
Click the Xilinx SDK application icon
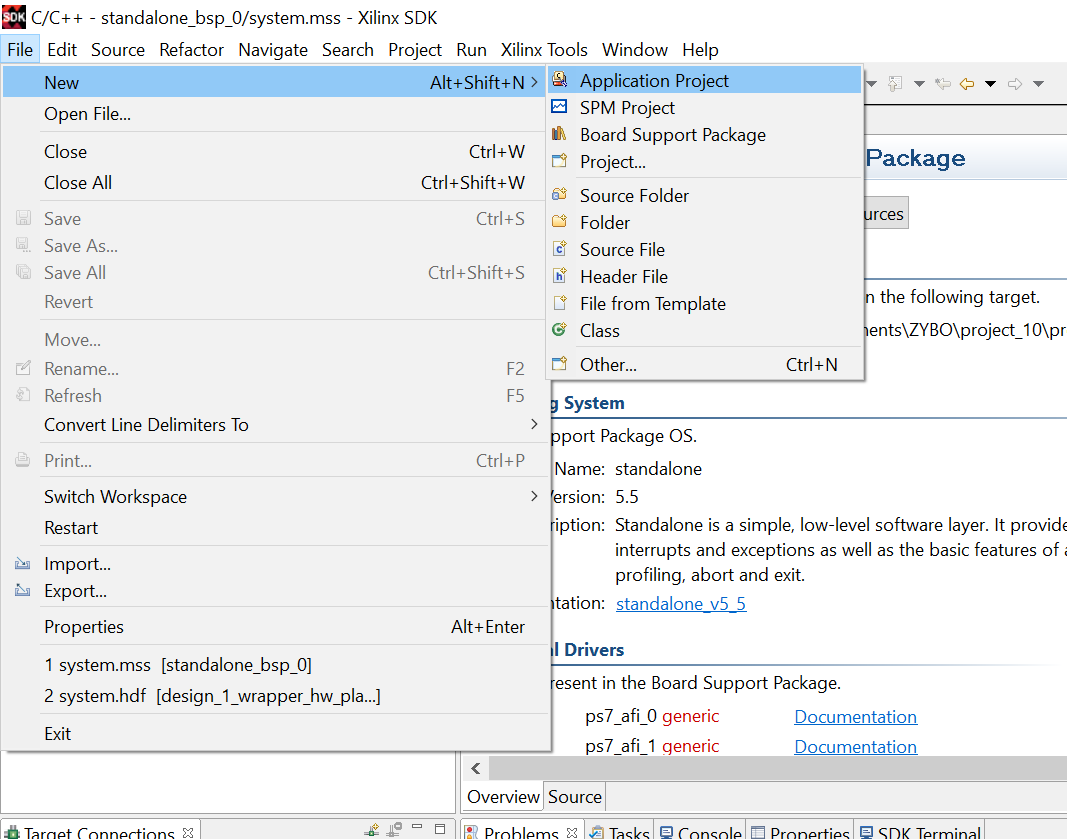14,17
